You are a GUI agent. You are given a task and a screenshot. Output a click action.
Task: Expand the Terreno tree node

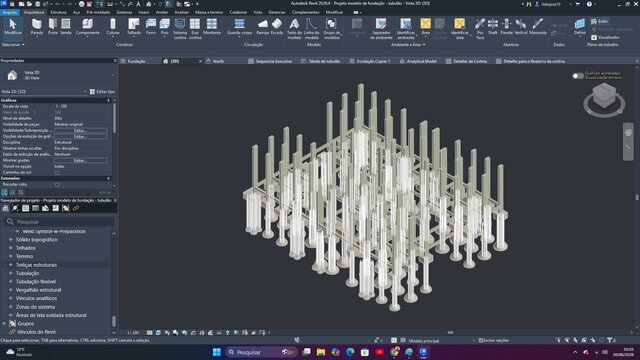tap(11, 256)
